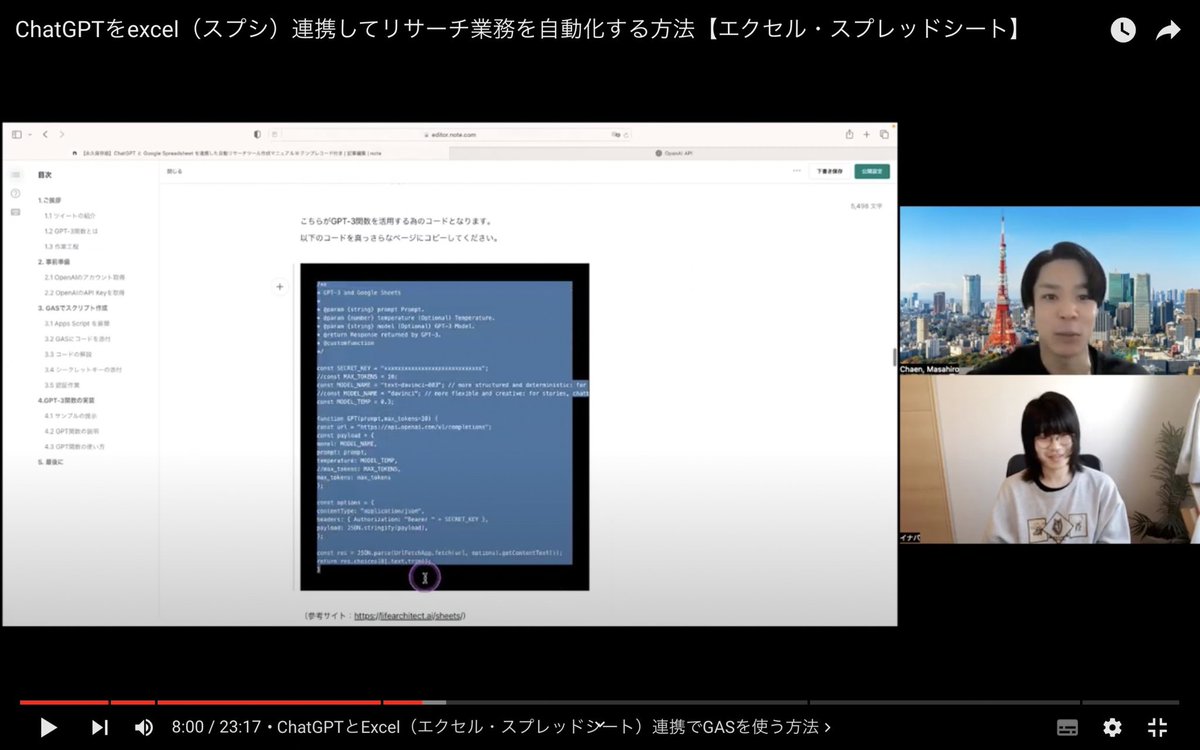Toggle table of contents list icon in note sidebar
The width and height of the screenshot is (1200, 750).
(x=15, y=175)
